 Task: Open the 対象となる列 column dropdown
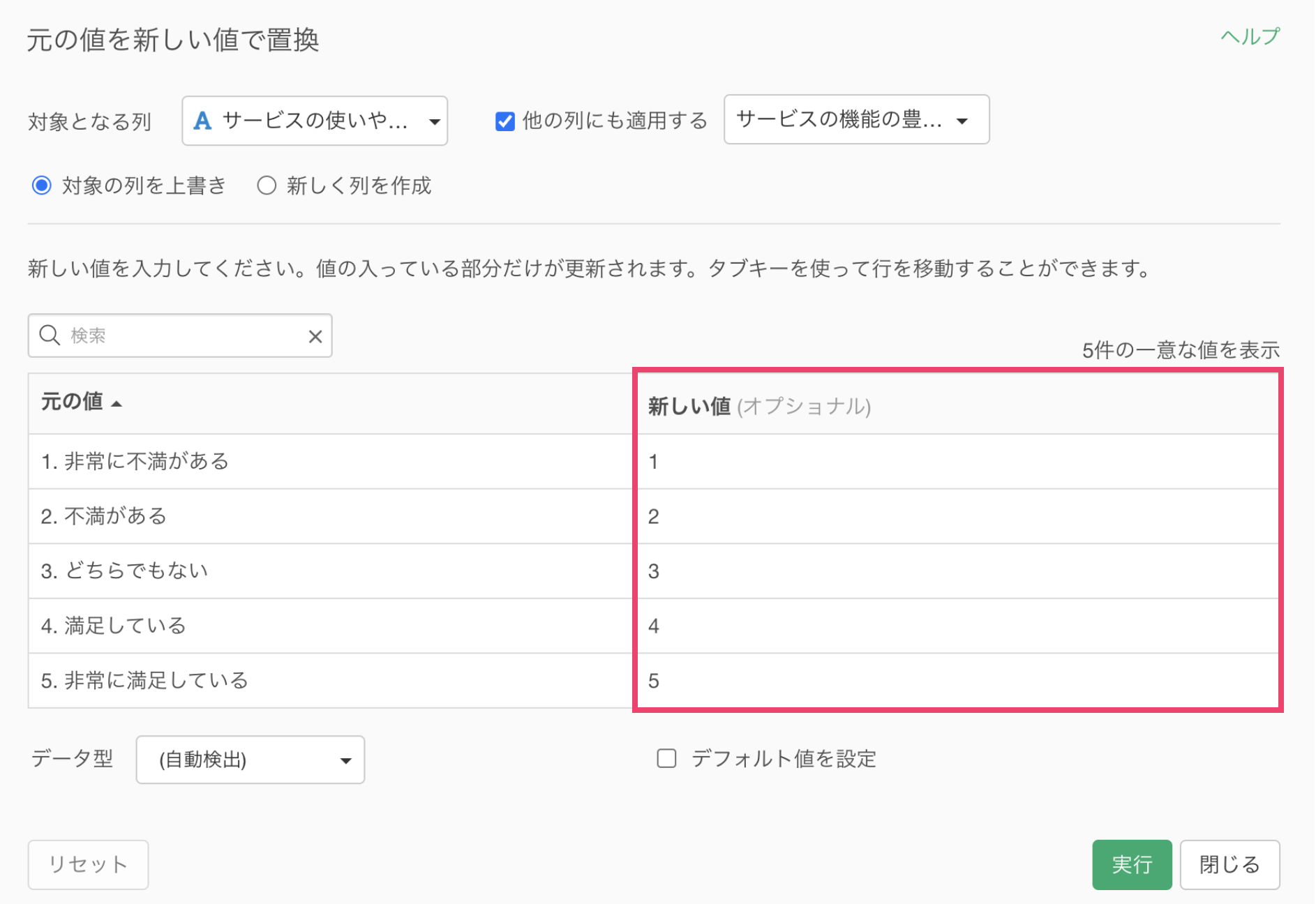click(x=314, y=121)
